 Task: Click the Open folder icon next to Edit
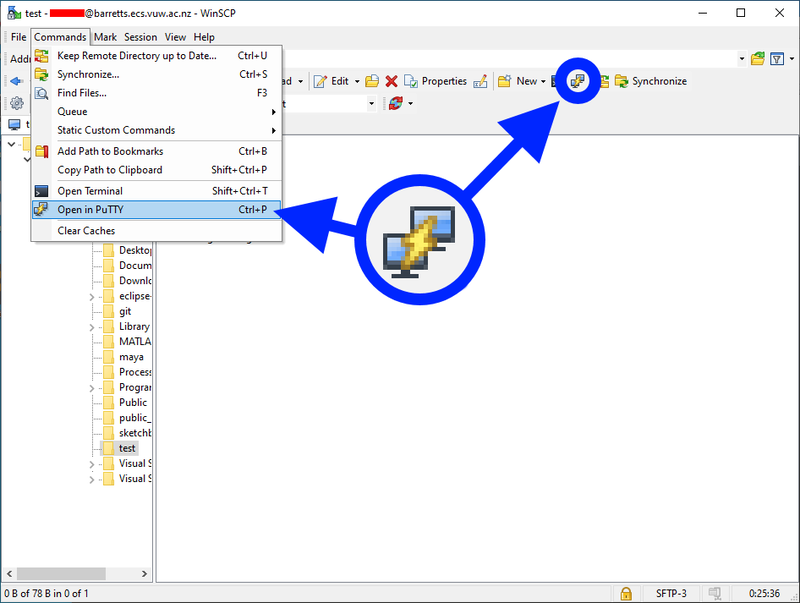pyautogui.click(x=372, y=81)
